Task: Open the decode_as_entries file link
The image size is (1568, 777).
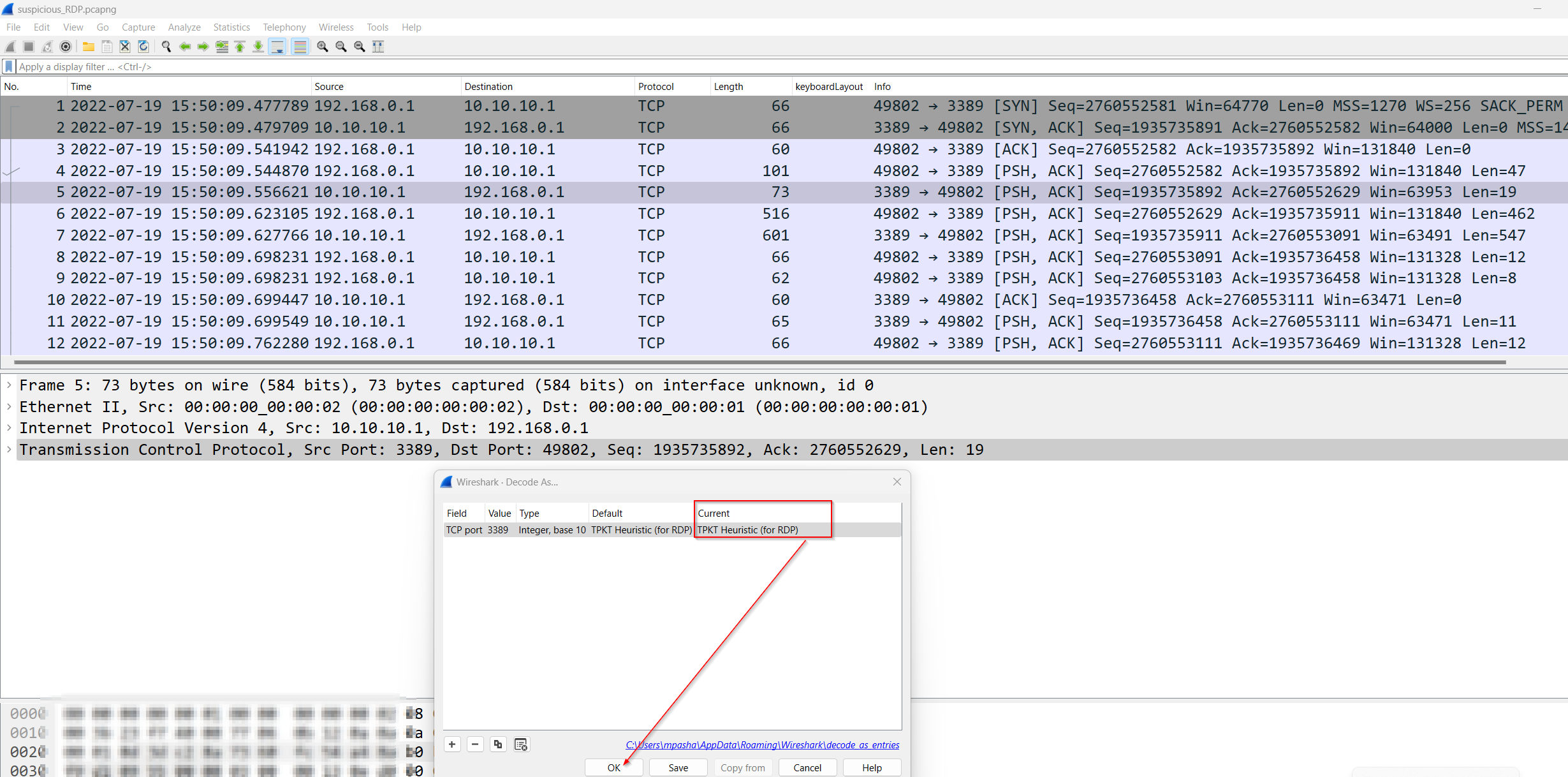Action: coord(763,744)
